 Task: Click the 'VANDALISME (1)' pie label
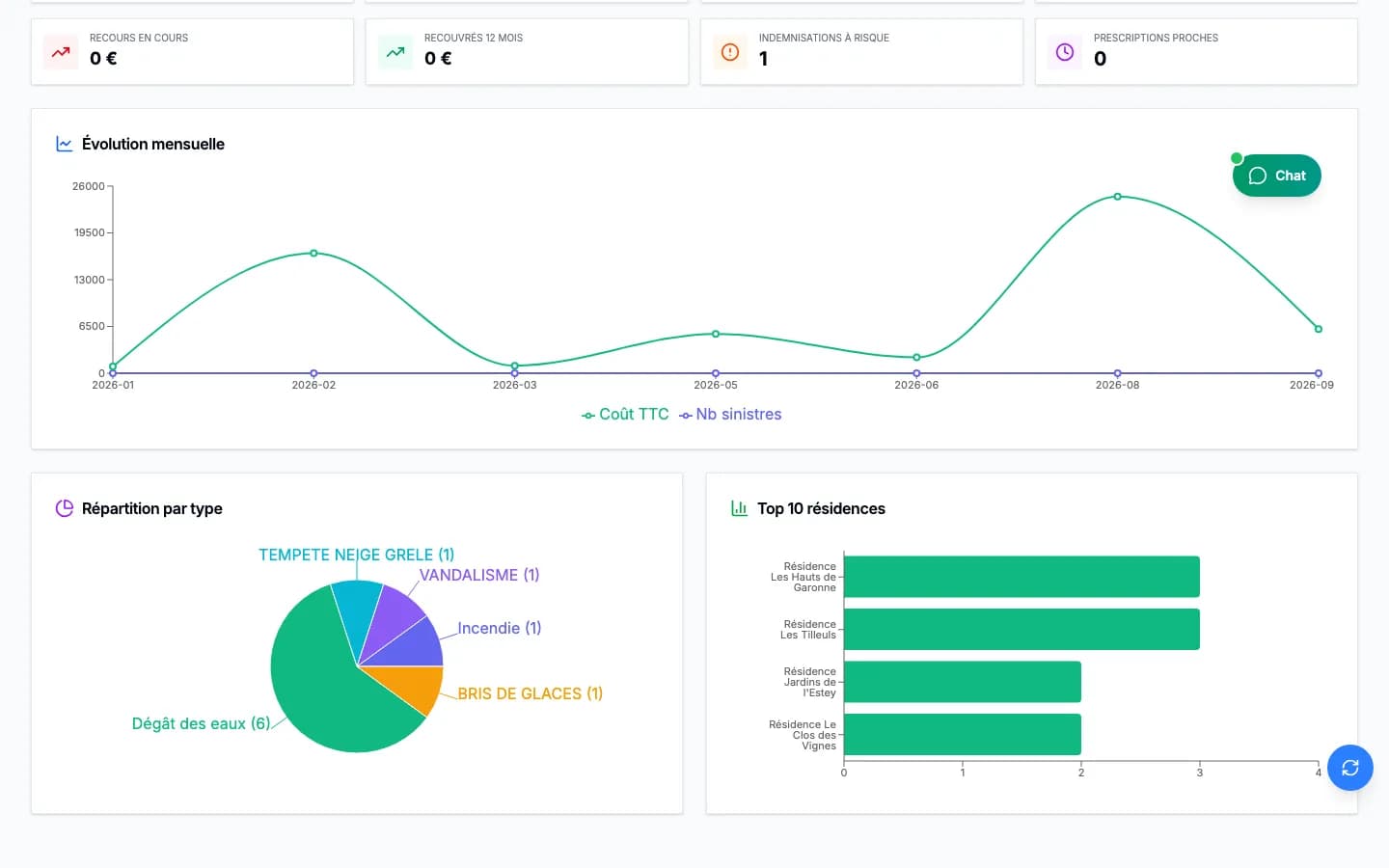click(x=479, y=575)
